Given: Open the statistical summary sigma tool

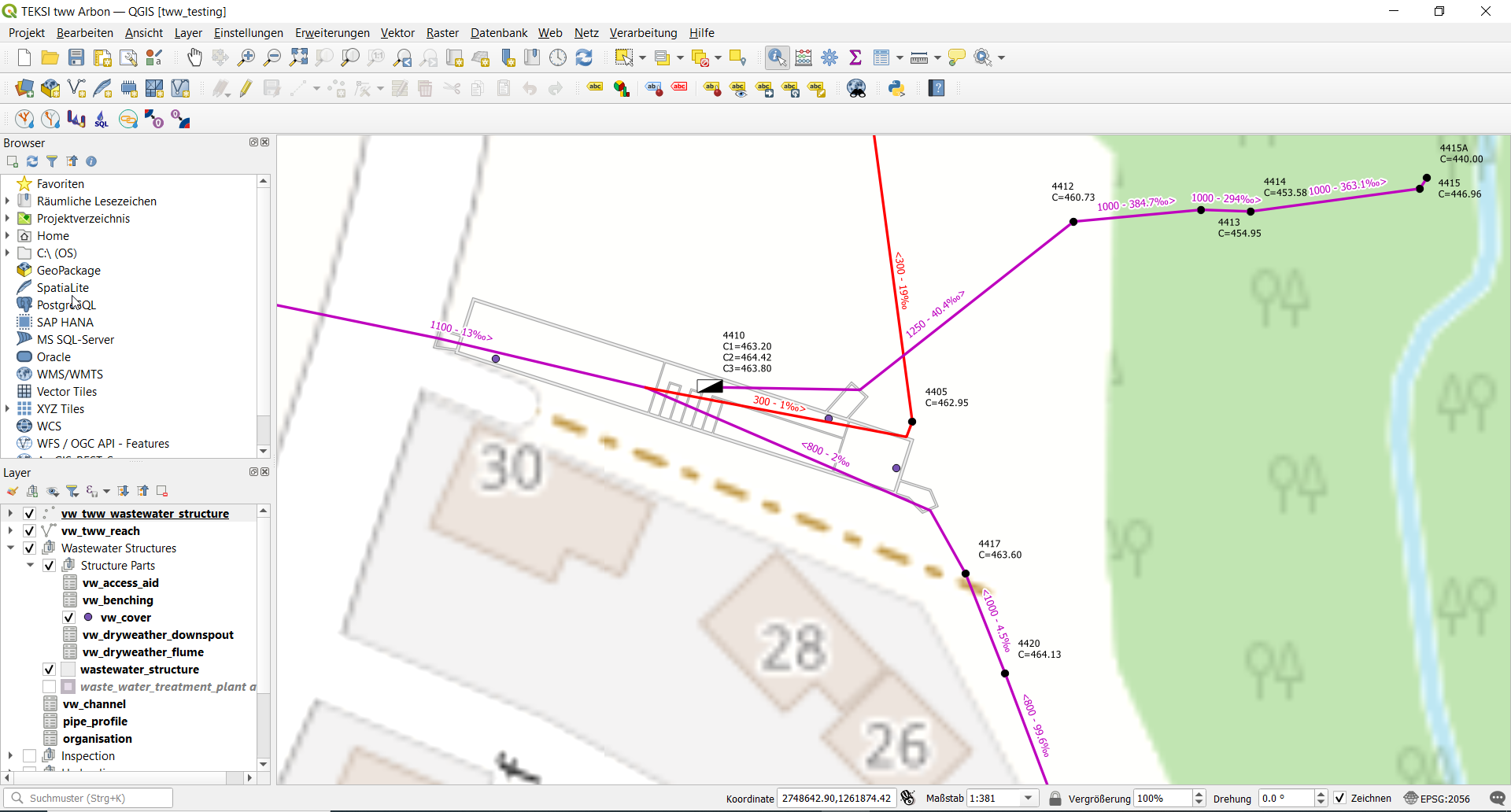Looking at the screenshot, I should (855, 57).
